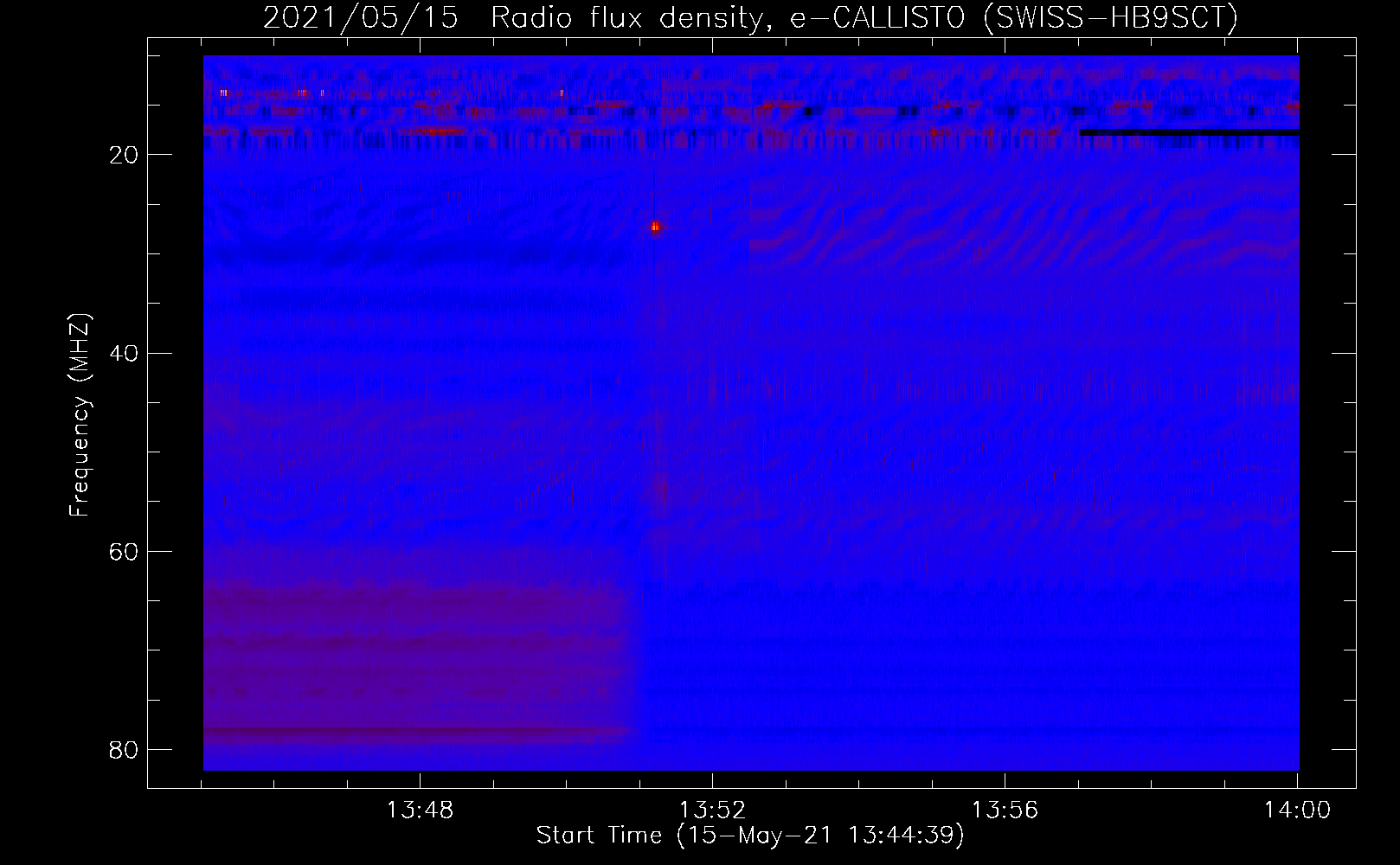Click the Frequency (MHZ) axis title
Viewport: 1400px width, 865px height.
pos(80,414)
